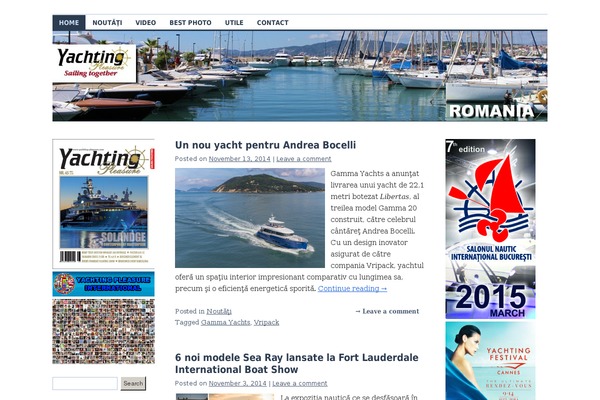Click the Search button
The height and width of the screenshot is (400, 600).
coord(133,384)
